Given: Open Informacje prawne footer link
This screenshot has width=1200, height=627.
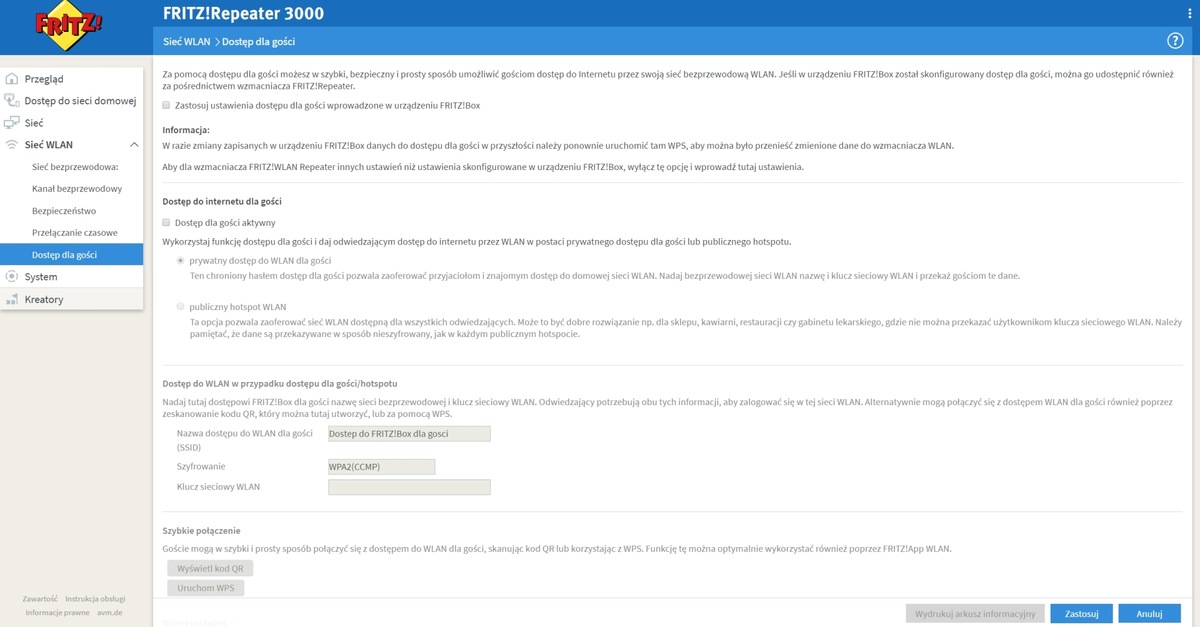Looking at the screenshot, I should coord(57,612).
